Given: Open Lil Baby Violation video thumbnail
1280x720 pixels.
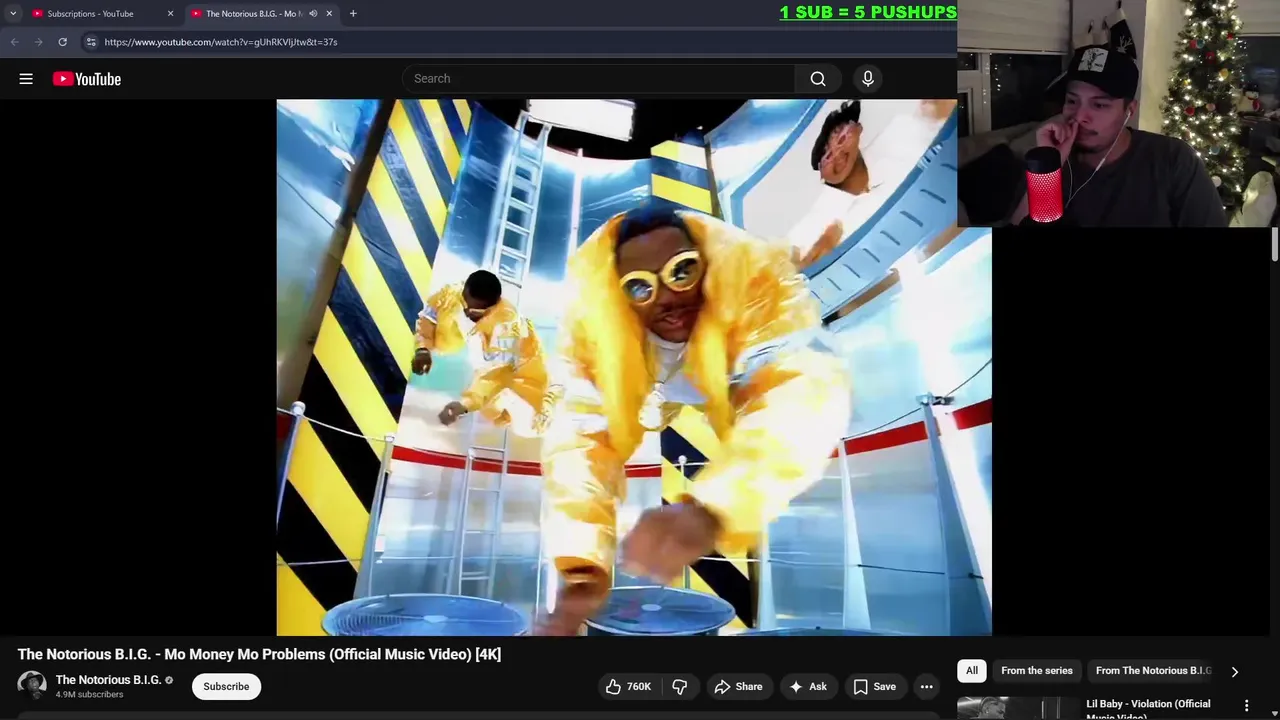Looking at the screenshot, I should pos(1018,708).
